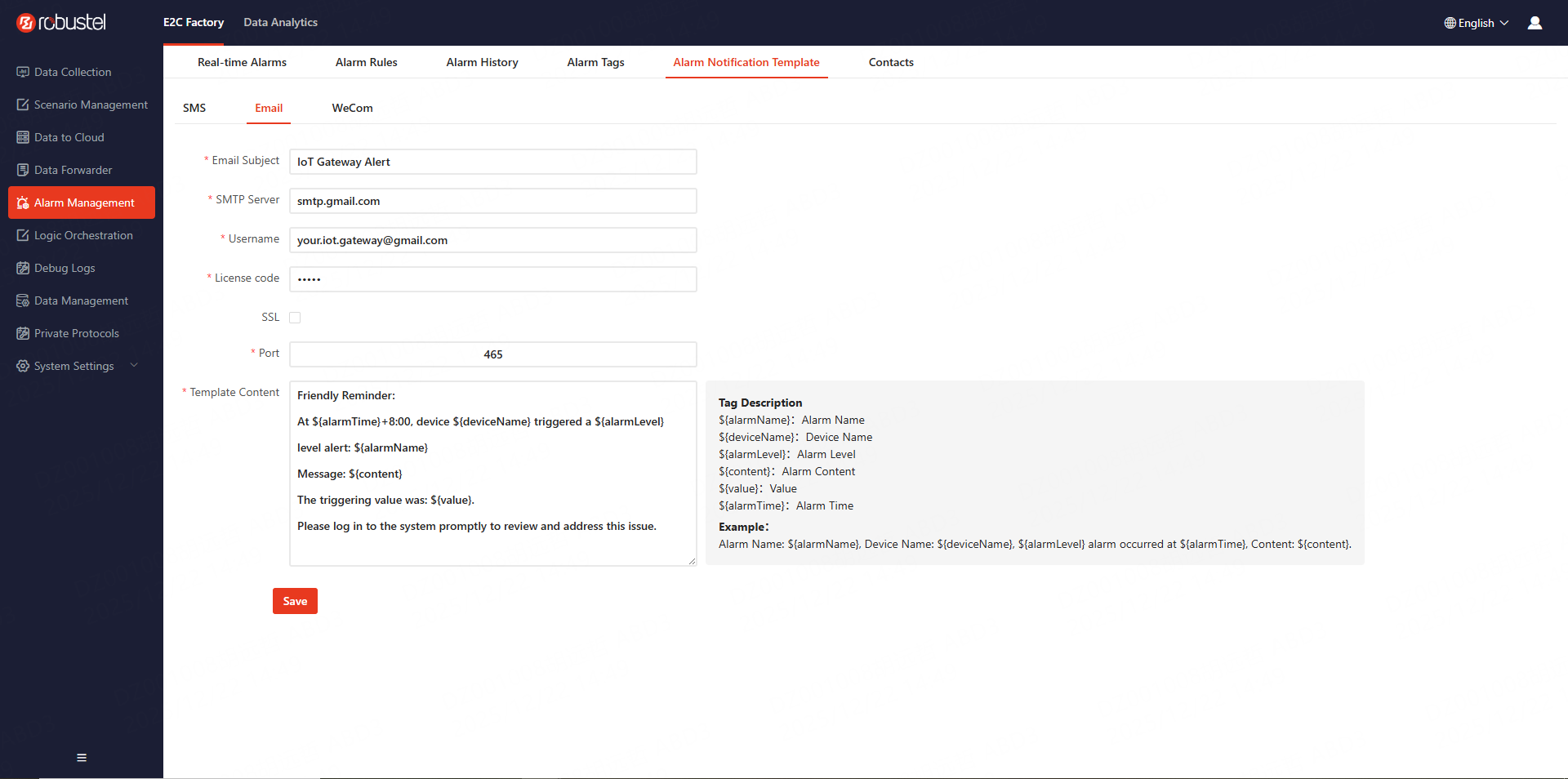The height and width of the screenshot is (779, 1568).
Task: Click the Debug Logs sidebar icon
Action: tap(23, 268)
